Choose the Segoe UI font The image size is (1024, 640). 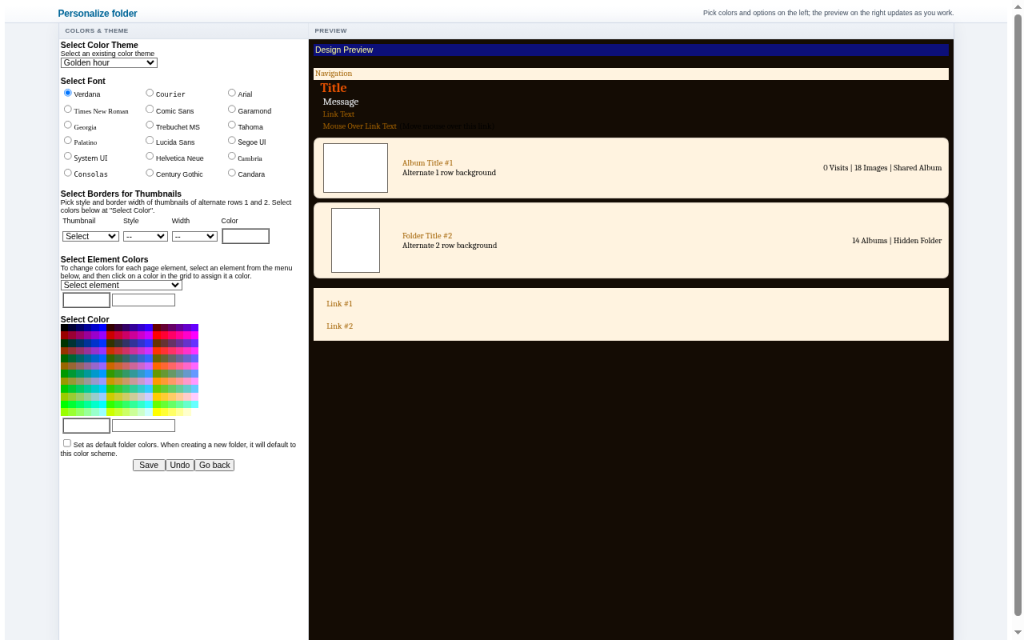(x=232, y=140)
